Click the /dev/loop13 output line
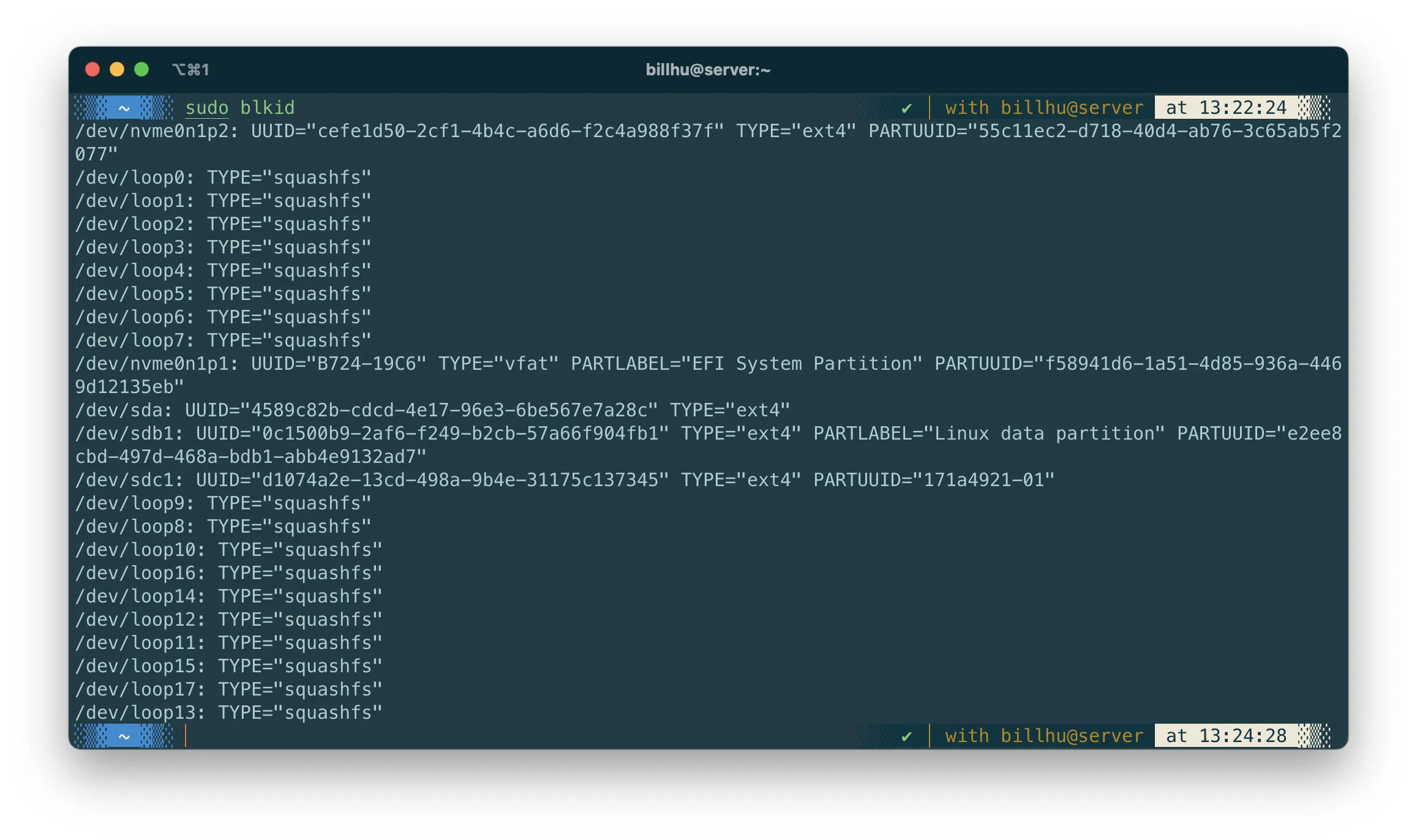Image resolution: width=1417 pixels, height=840 pixels. tap(228, 713)
